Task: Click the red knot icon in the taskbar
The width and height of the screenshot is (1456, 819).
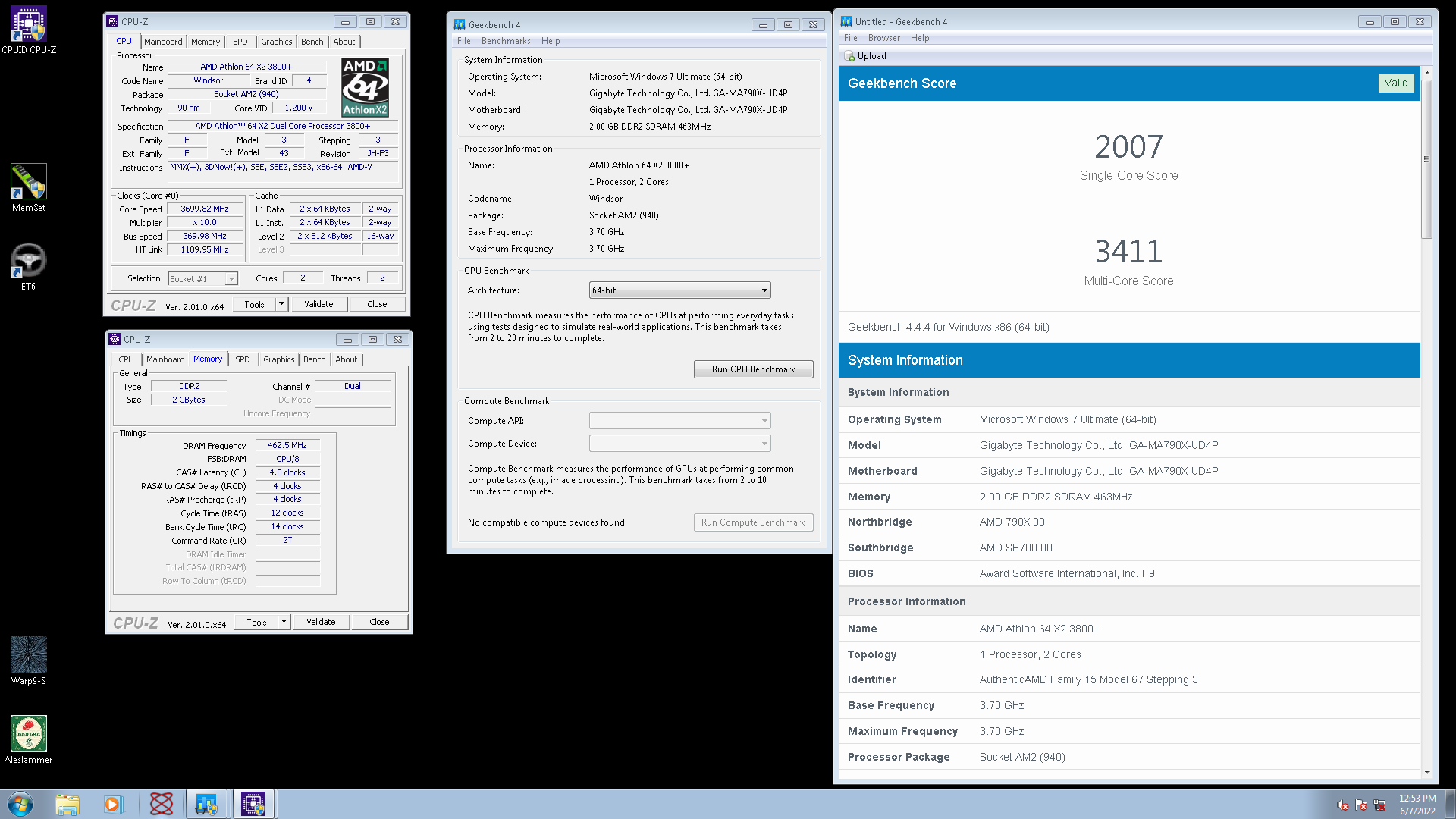Action: click(161, 804)
